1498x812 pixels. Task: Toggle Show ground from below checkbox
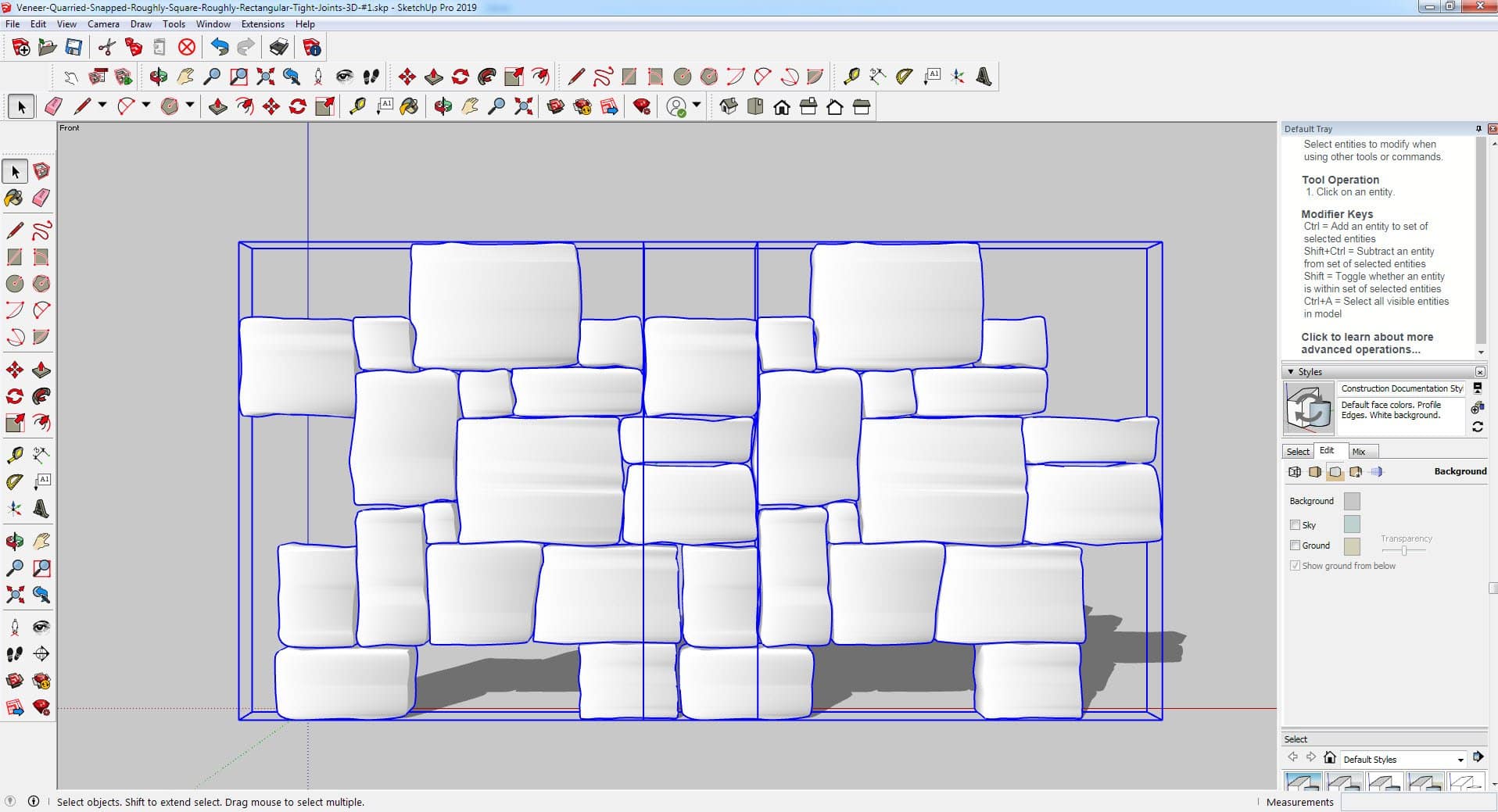[1295, 566]
